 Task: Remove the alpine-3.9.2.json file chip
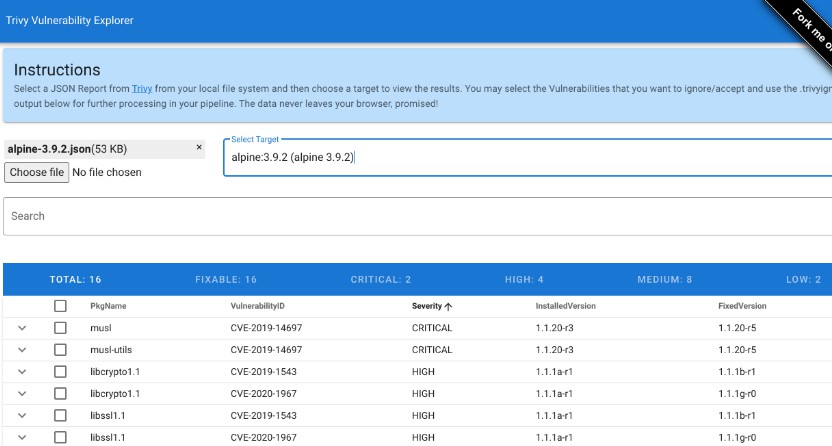click(198, 147)
